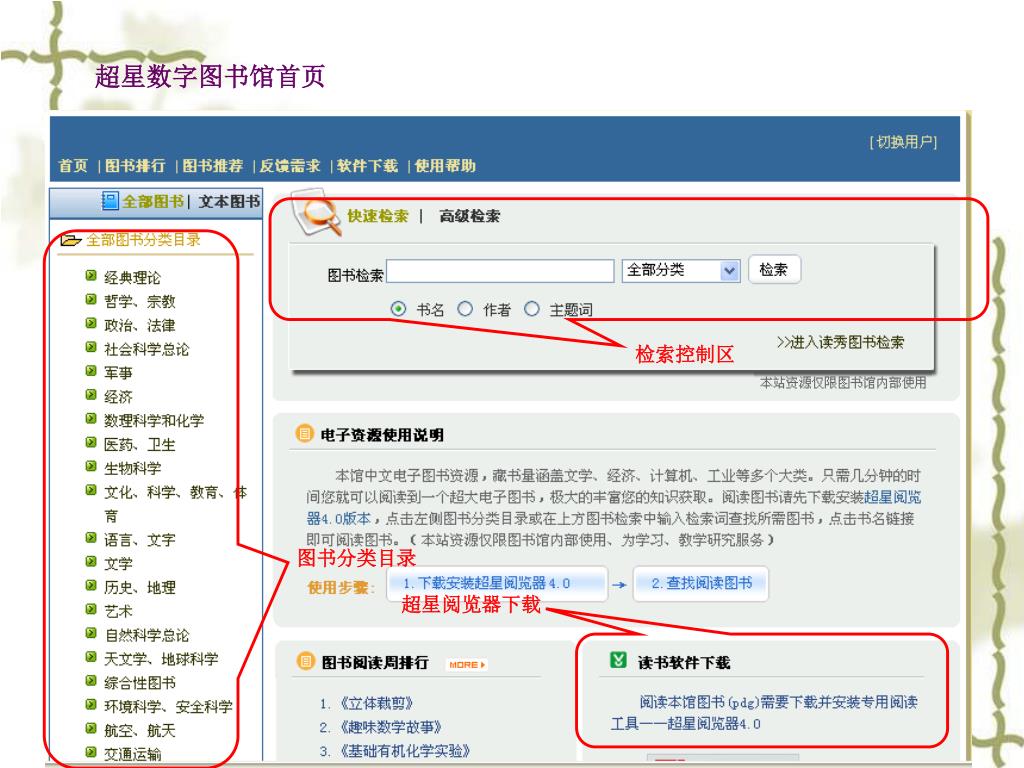Click the green bullet icon for 天文学、地球科学

pyautogui.click(x=91, y=657)
